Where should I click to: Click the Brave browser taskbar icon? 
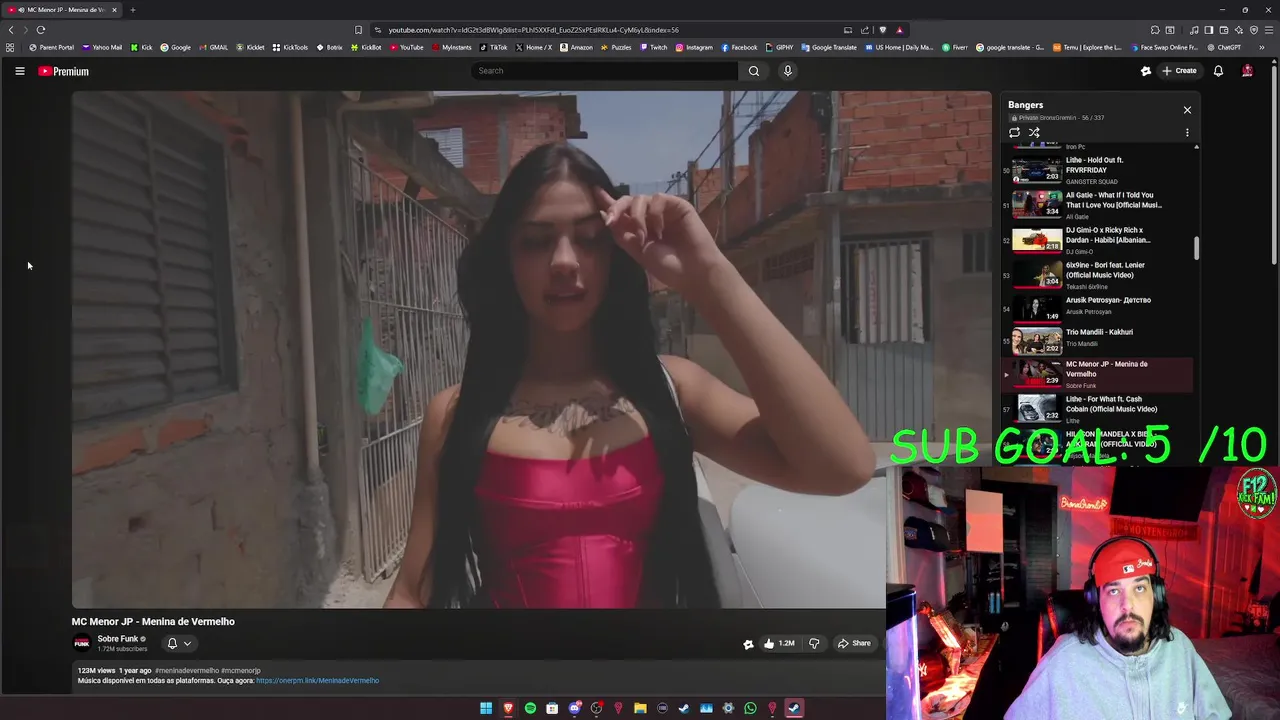tap(508, 708)
